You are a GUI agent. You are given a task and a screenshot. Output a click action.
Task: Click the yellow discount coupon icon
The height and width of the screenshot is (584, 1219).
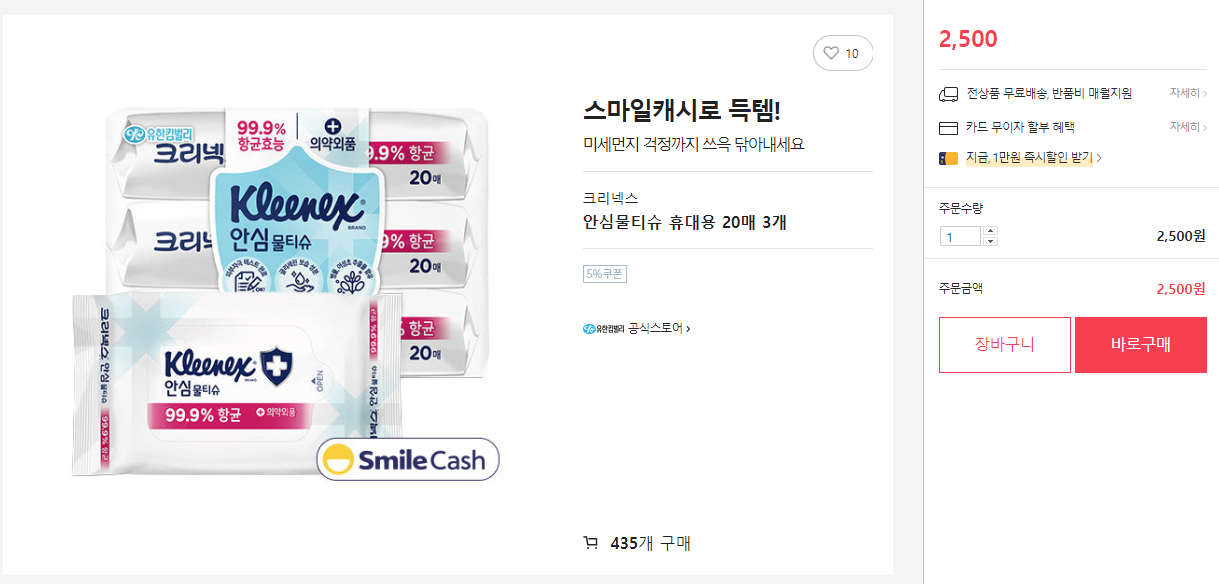948,158
